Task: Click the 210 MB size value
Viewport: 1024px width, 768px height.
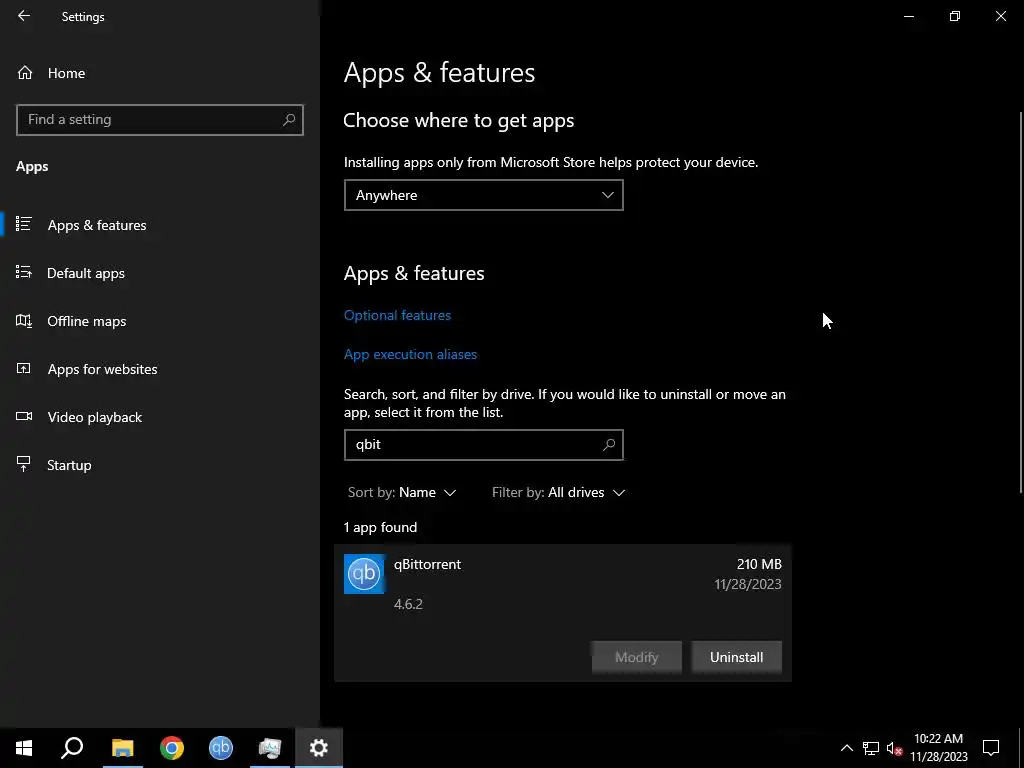Action: [759, 564]
